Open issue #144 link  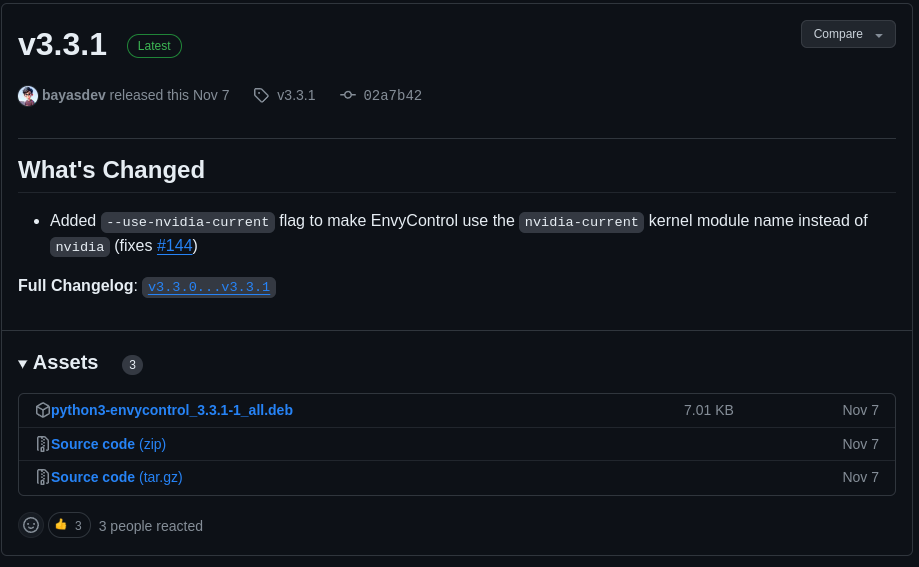pyautogui.click(x=175, y=245)
